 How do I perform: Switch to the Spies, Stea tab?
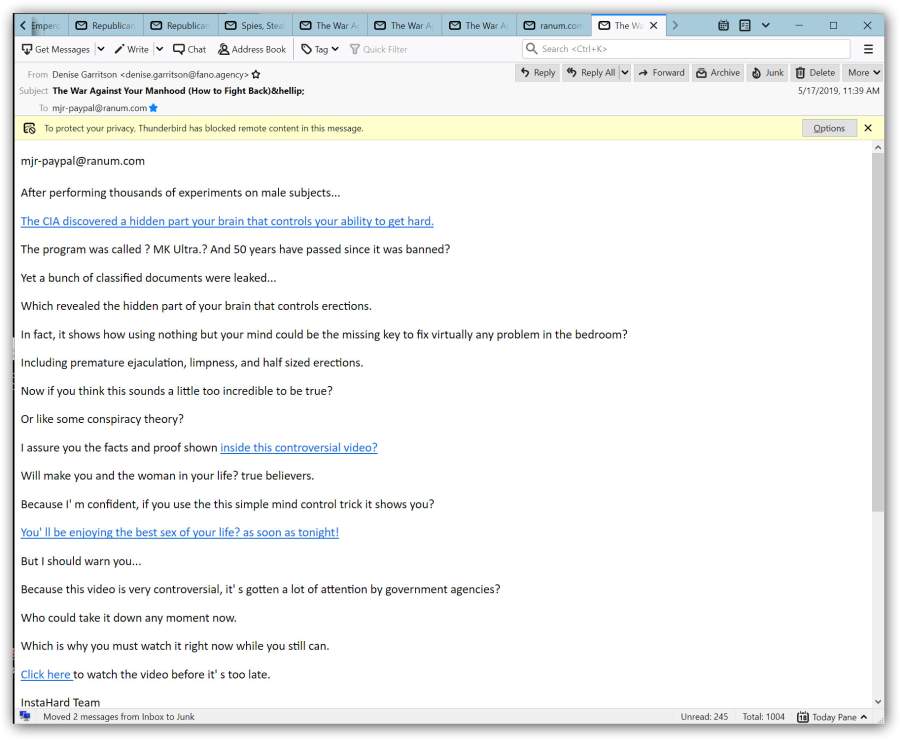point(255,25)
